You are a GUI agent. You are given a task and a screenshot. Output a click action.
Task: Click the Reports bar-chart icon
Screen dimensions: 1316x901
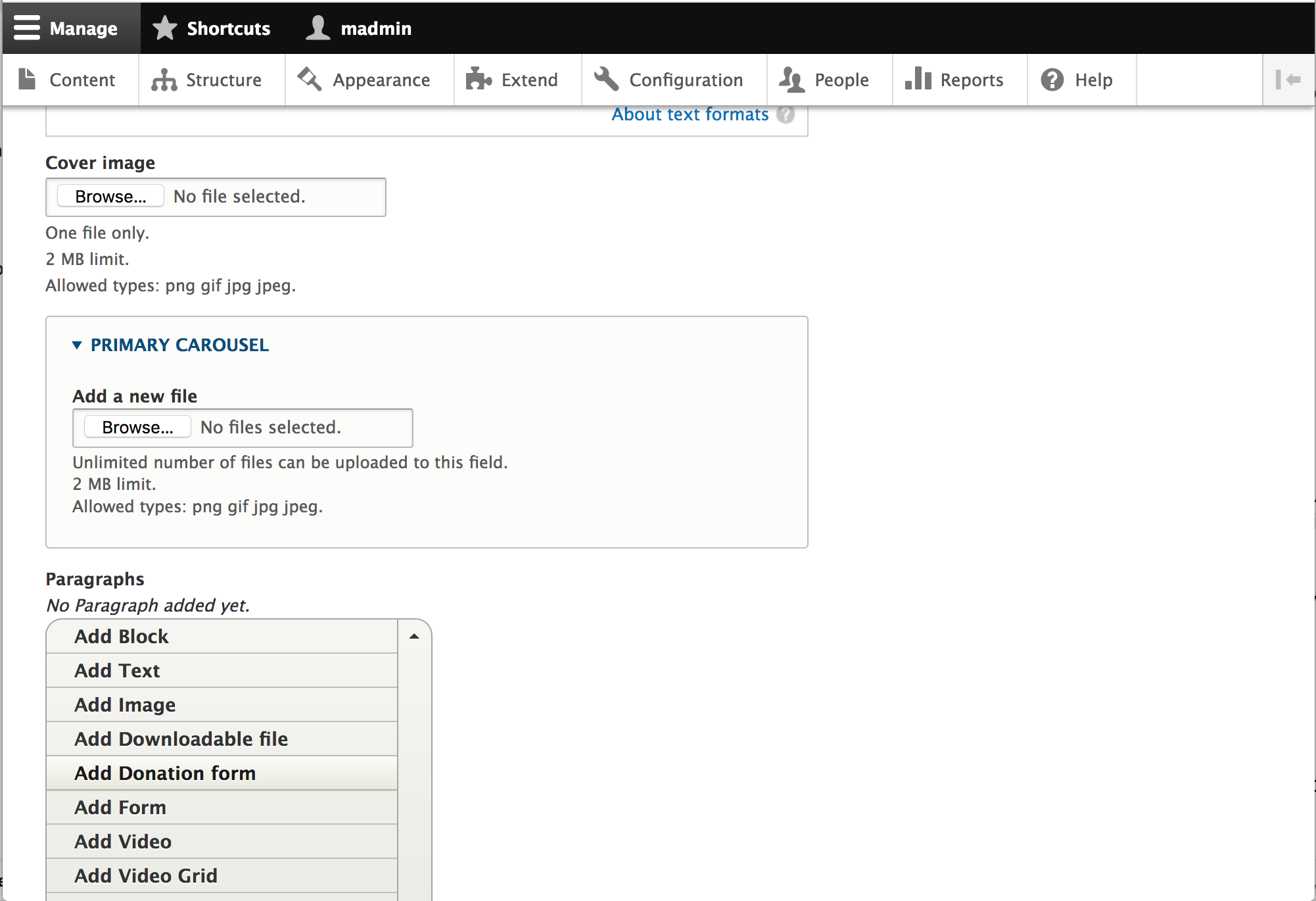pos(918,79)
